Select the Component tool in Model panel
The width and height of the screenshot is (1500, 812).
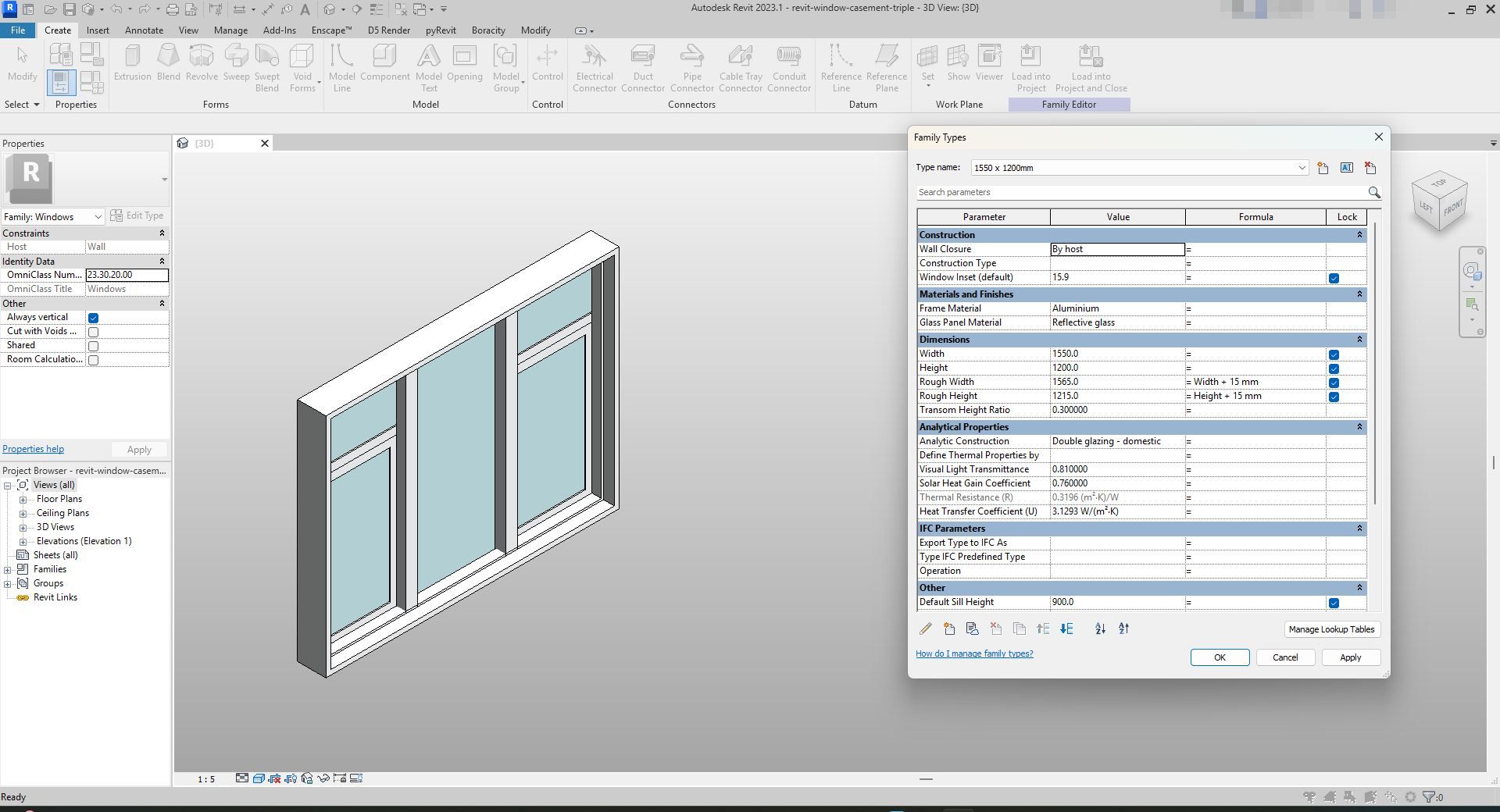click(x=384, y=62)
